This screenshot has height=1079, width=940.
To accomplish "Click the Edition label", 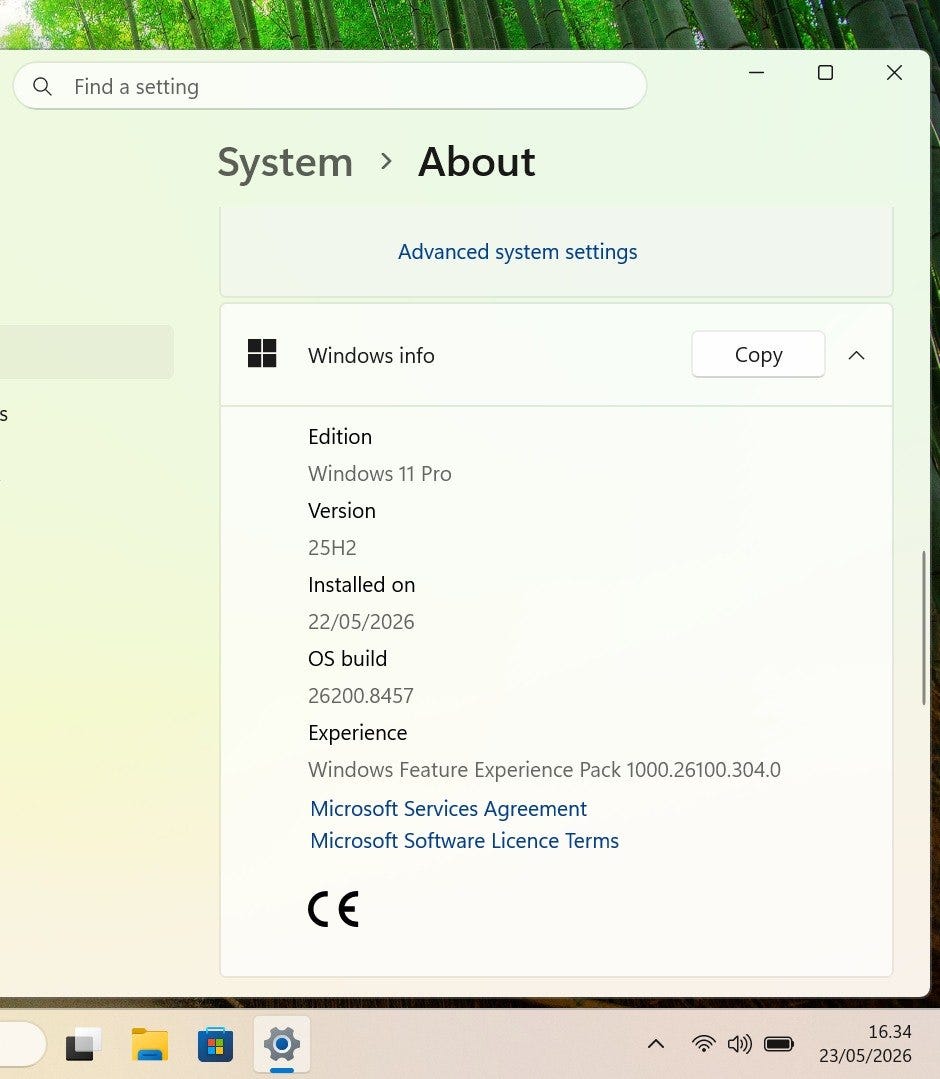I will pyautogui.click(x=340, y=437).
